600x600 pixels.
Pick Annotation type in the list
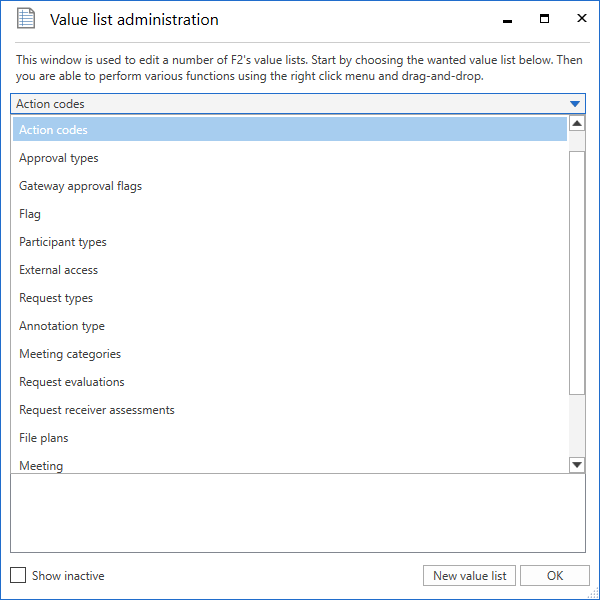pos(62,326)
